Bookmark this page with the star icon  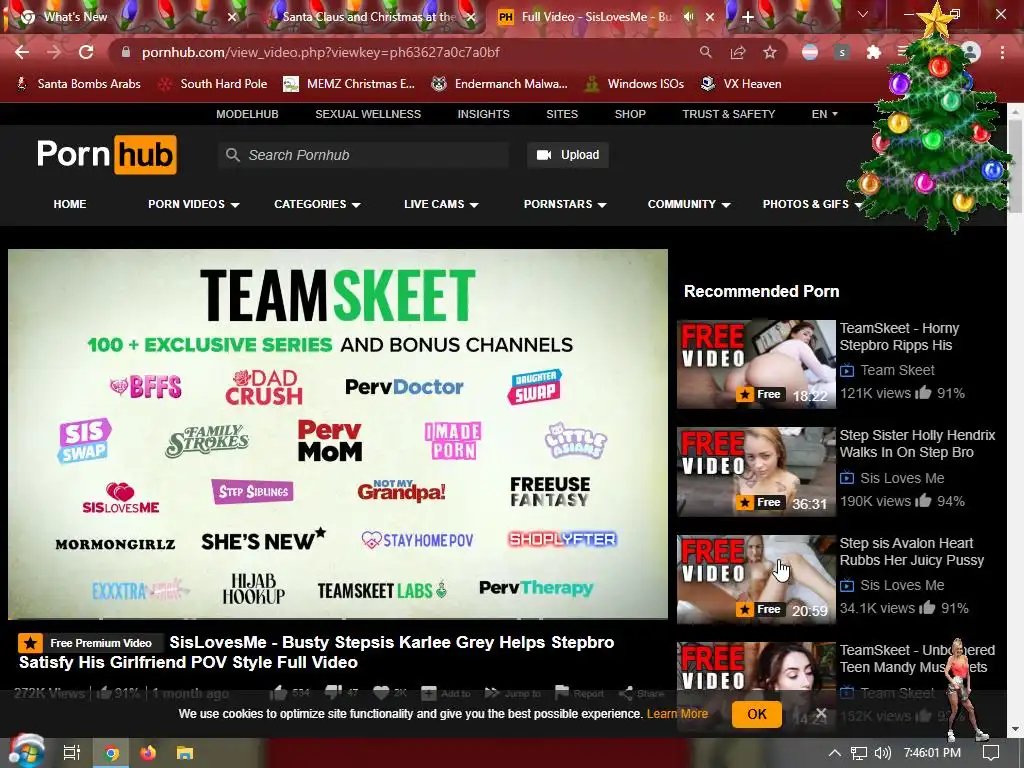coord(770,52)
